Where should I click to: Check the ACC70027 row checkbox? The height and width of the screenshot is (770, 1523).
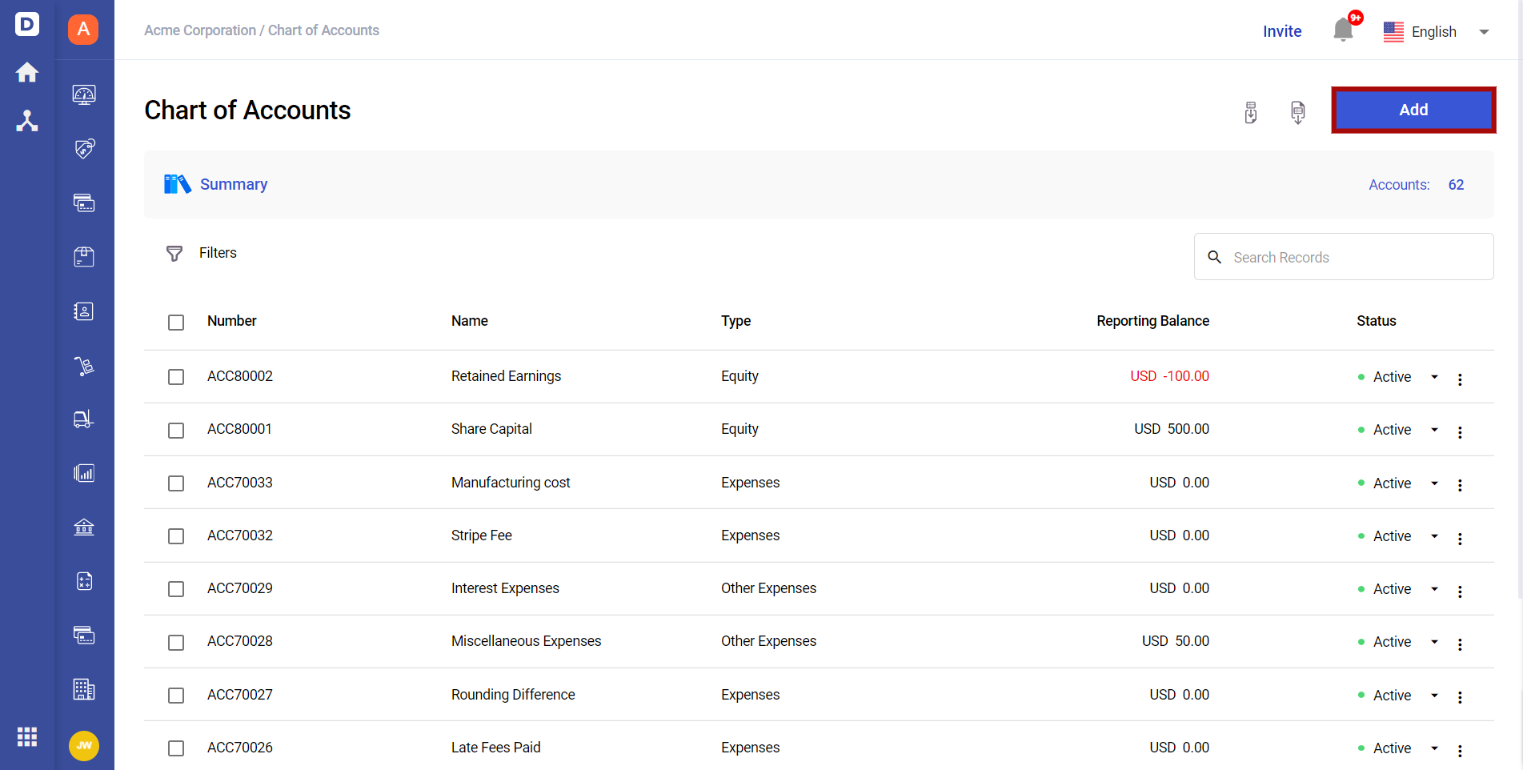click(176, 695)
